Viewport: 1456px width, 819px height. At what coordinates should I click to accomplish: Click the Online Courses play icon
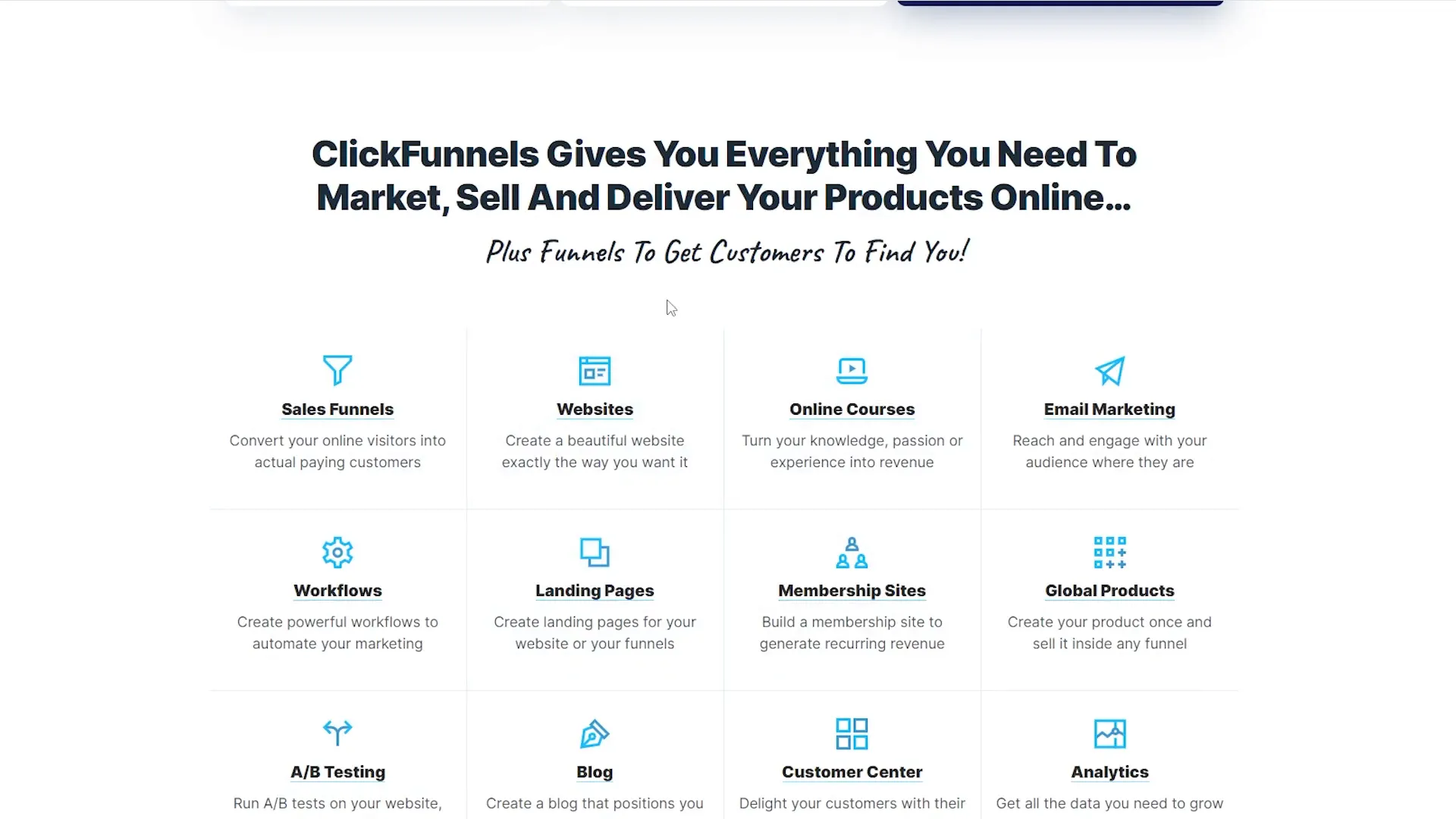click(x=852, y=371)
